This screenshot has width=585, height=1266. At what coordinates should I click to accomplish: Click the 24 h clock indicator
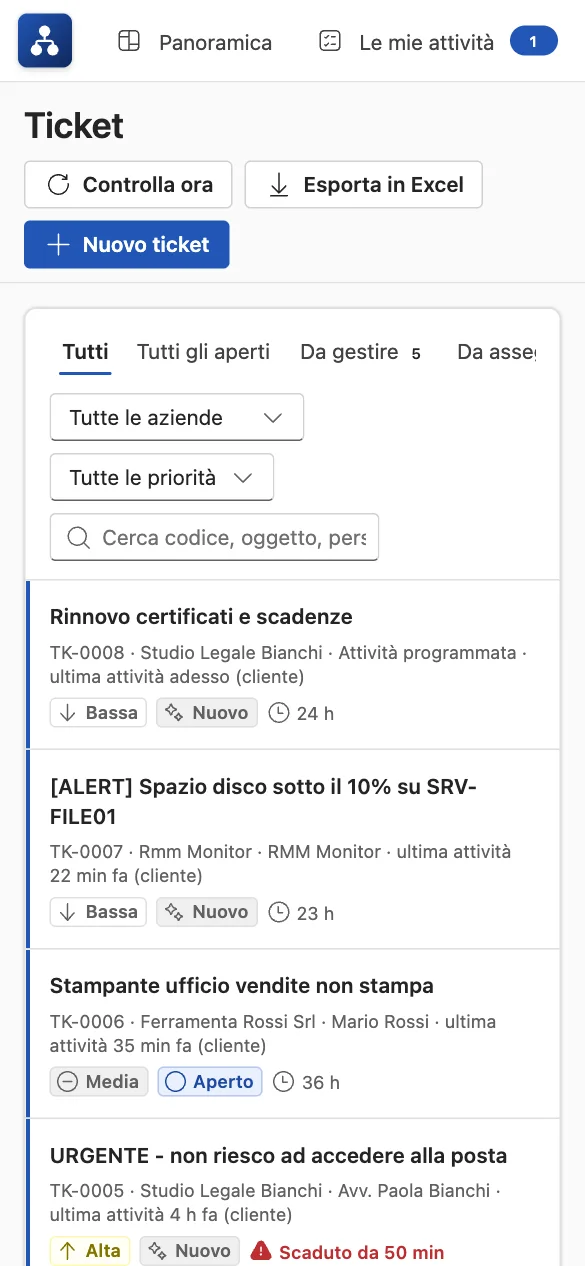tap(302, 713)
